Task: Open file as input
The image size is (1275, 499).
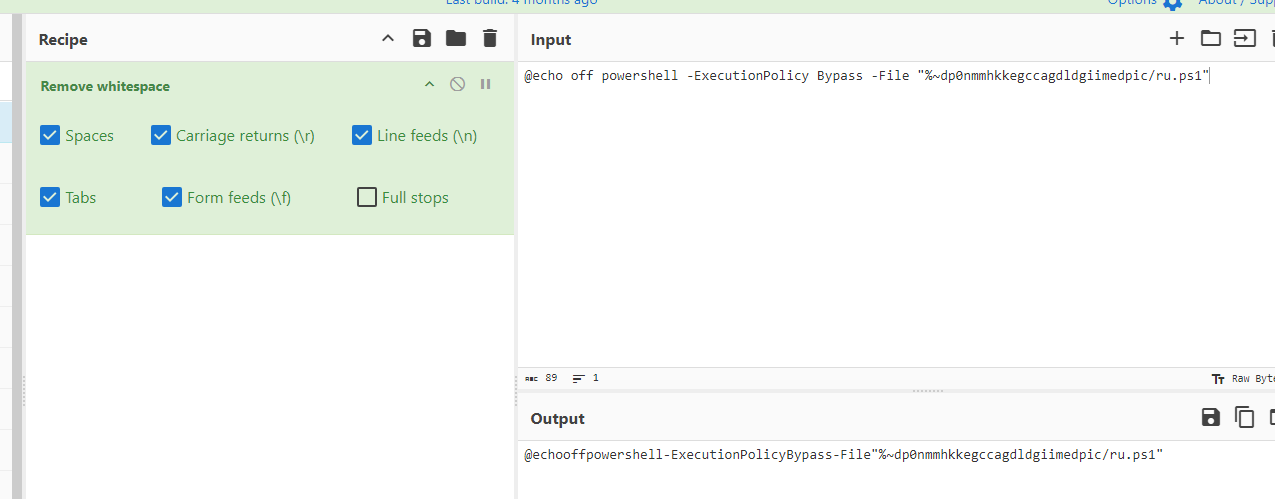Action: [1244, 39]
